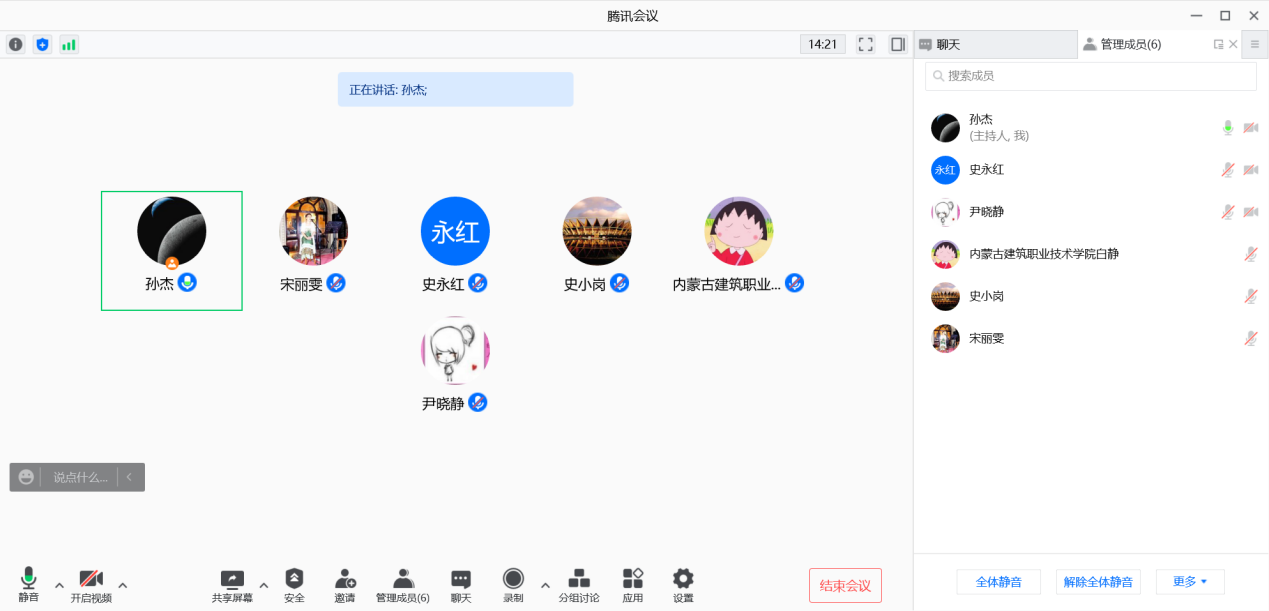Toggle 史永红's microphone in member list
The width and height of the screenshot is (1269, 611).
click(x=1228, y=170)
